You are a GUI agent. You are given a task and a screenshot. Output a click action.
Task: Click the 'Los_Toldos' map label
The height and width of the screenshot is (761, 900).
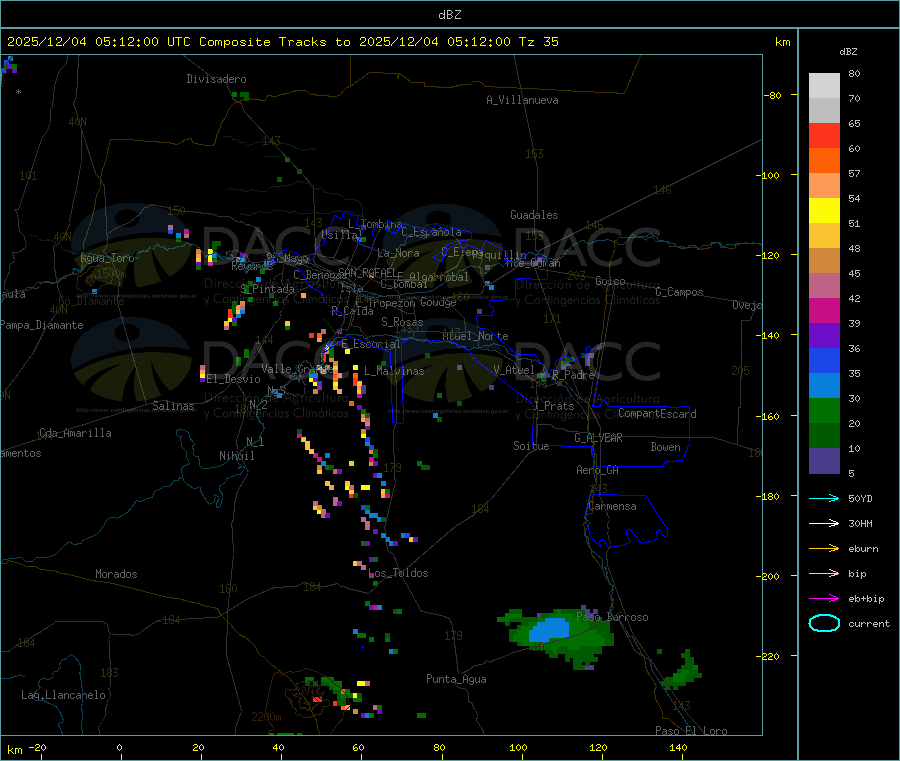click(398, 573)
